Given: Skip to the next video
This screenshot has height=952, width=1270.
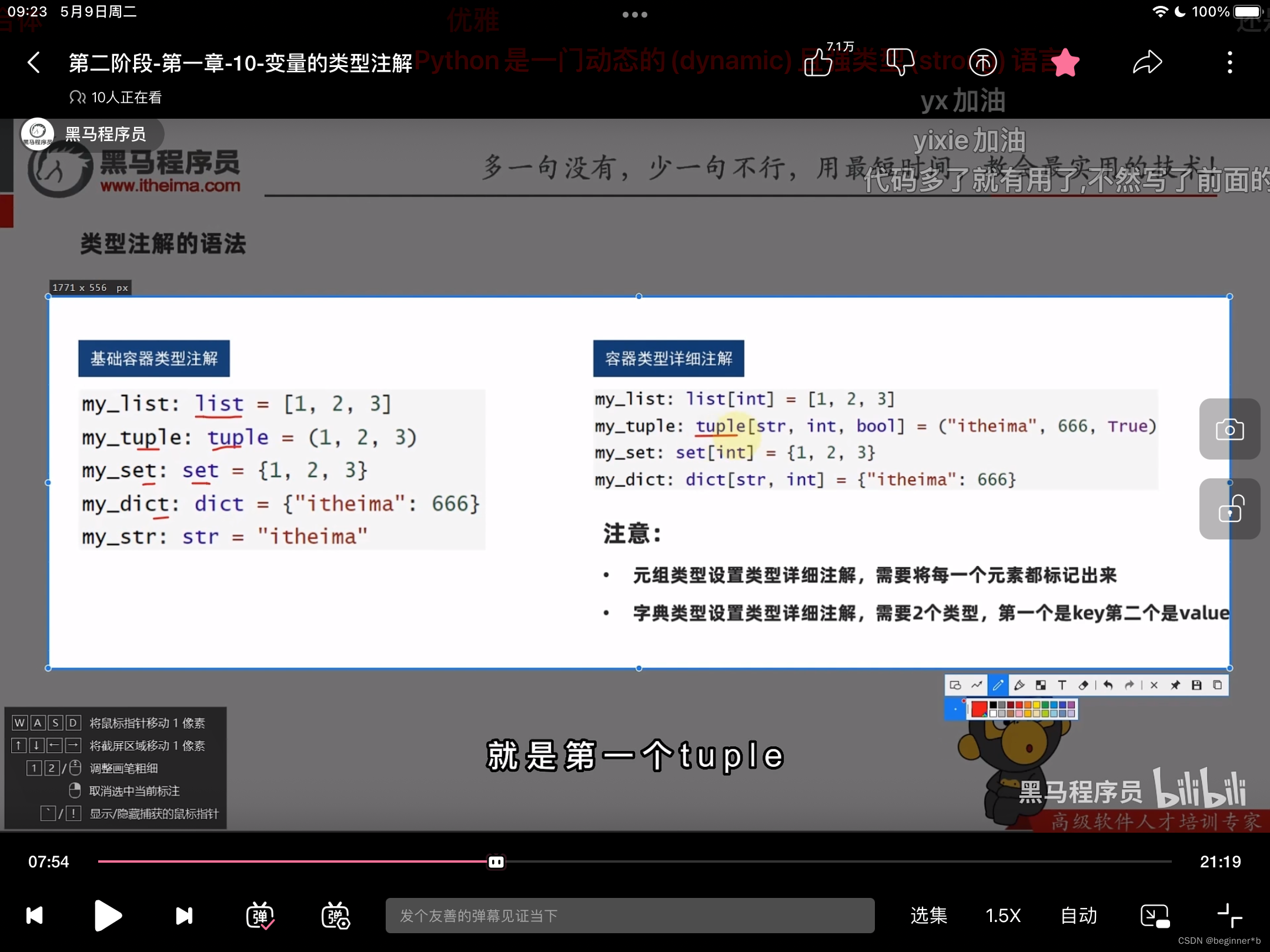Looking at the screenshot, I should pos(184,916).
